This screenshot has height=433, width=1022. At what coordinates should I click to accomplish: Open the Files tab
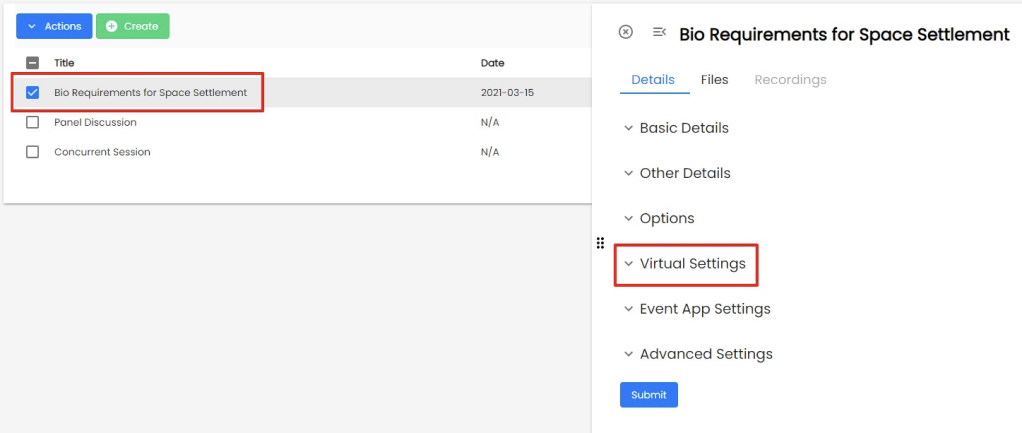point(714,80)
